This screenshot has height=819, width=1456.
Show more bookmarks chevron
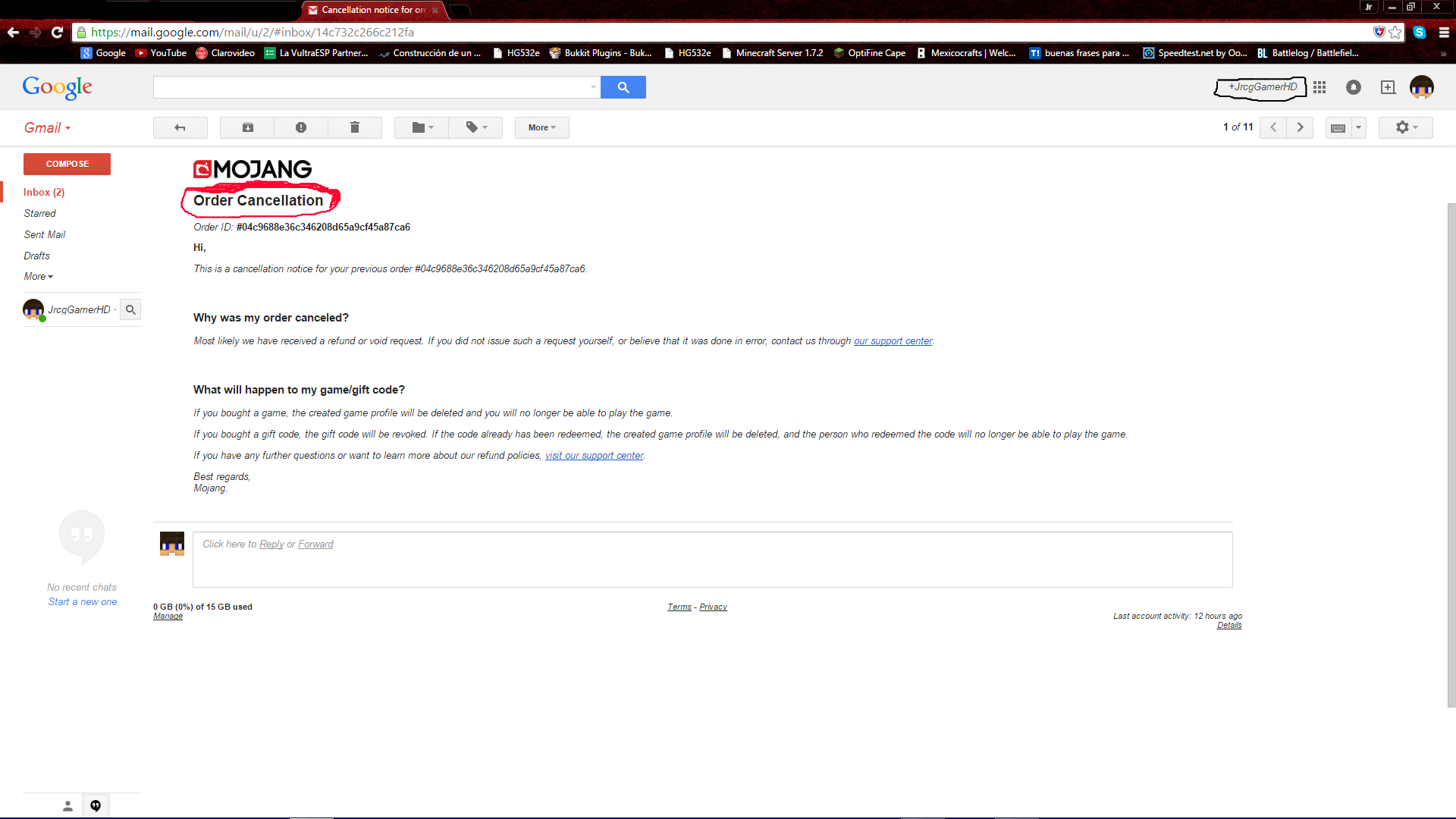1443,54
